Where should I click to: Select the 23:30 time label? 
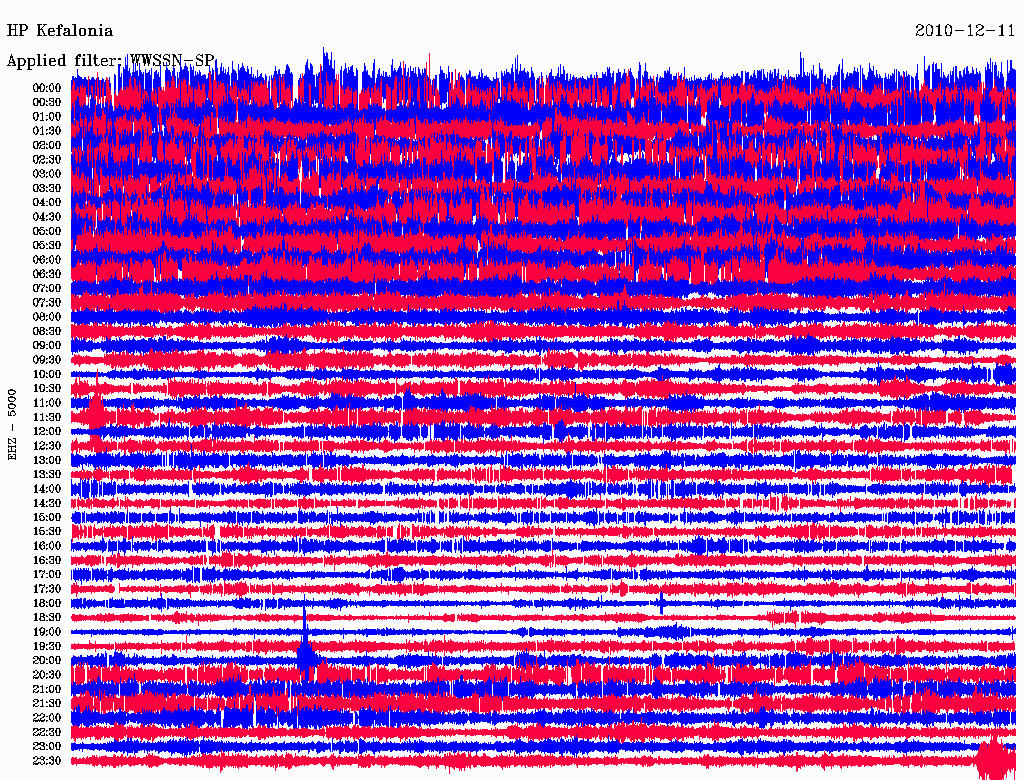coord(47,761)
